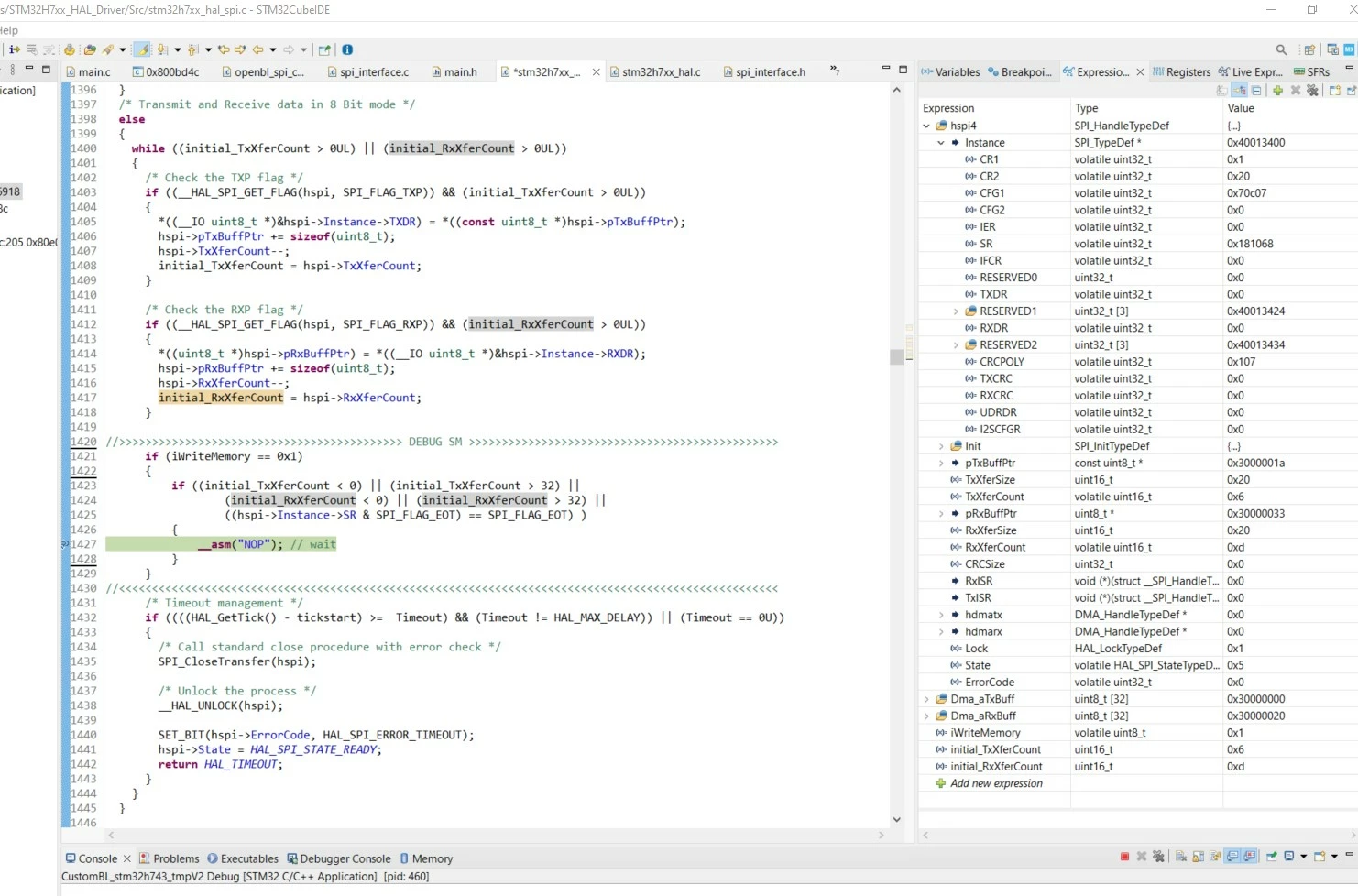1358x896 pixels.
Task: Open the folder task icon in toolbar
Action: tap(90, 49)
